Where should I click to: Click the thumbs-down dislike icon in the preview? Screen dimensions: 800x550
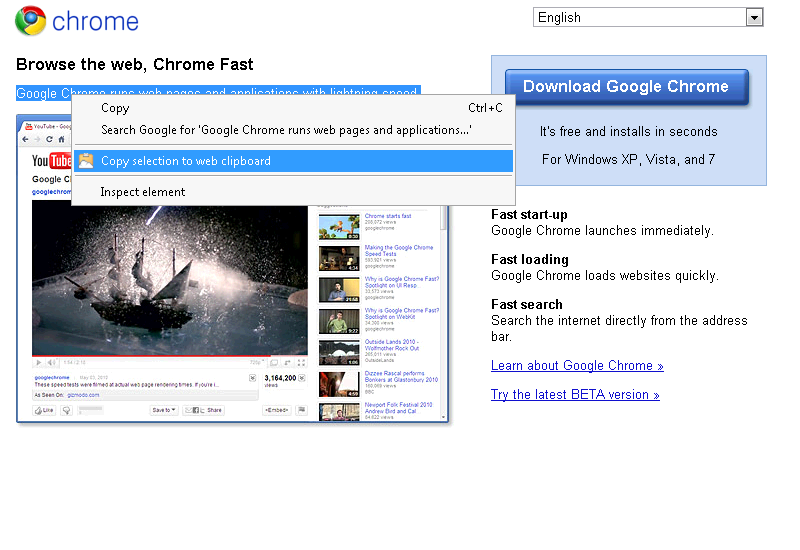[66, 410]
